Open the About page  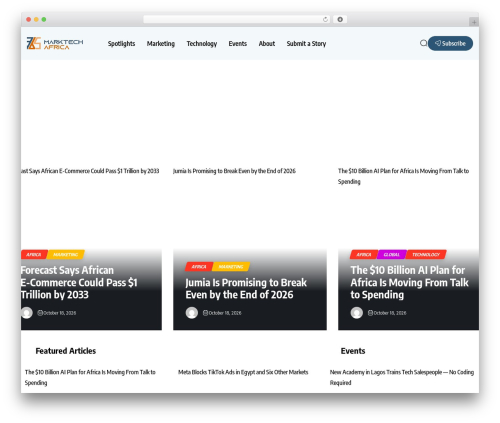[x=267, y=43]
